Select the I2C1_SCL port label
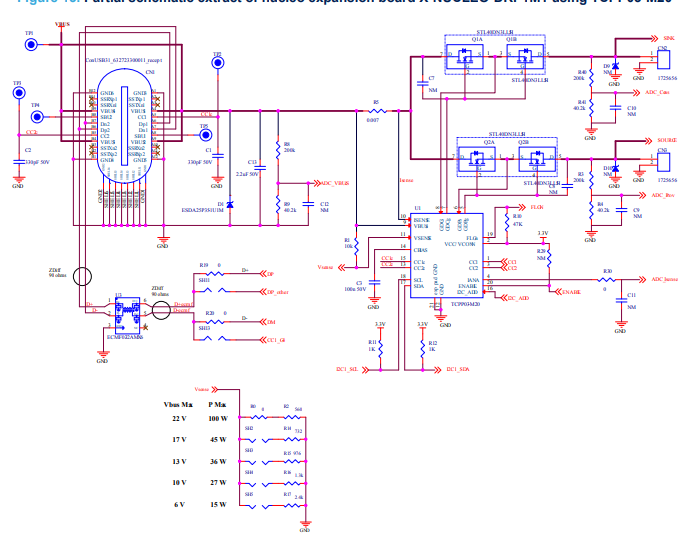The width and height of the screenshot is (700, 545). (347, 370)
